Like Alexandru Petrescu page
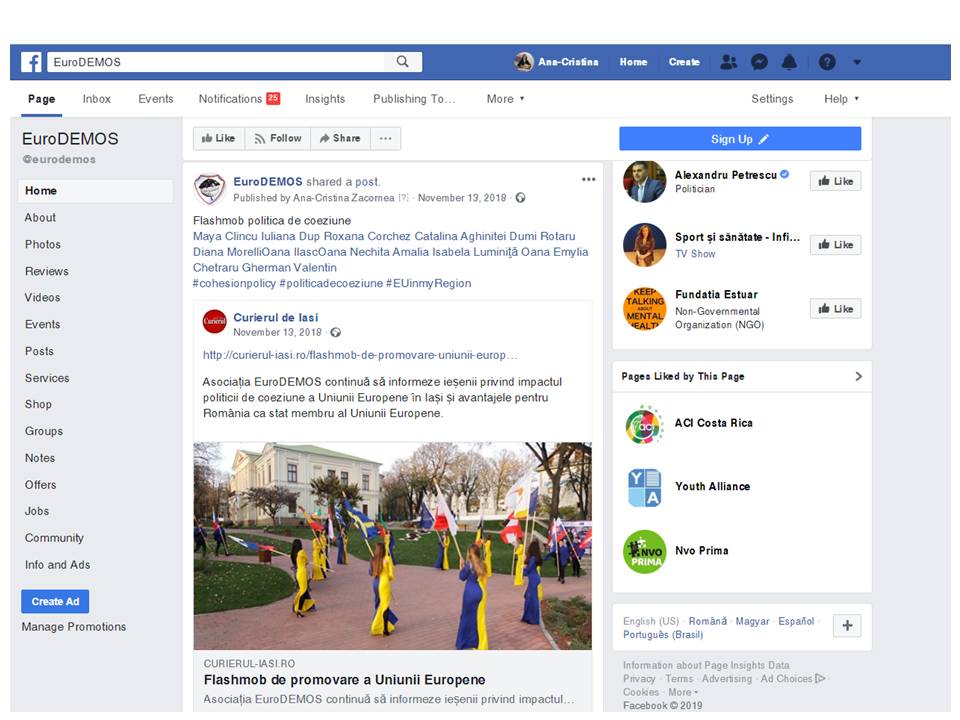The image size is (960, 720). 836,181
